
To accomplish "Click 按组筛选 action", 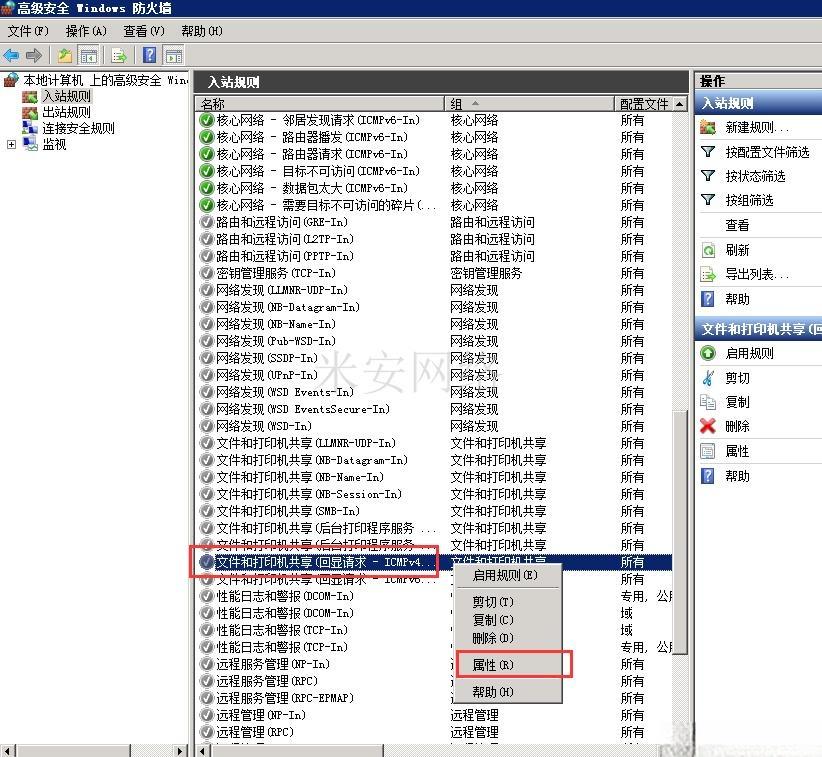I will pos(749,200).
